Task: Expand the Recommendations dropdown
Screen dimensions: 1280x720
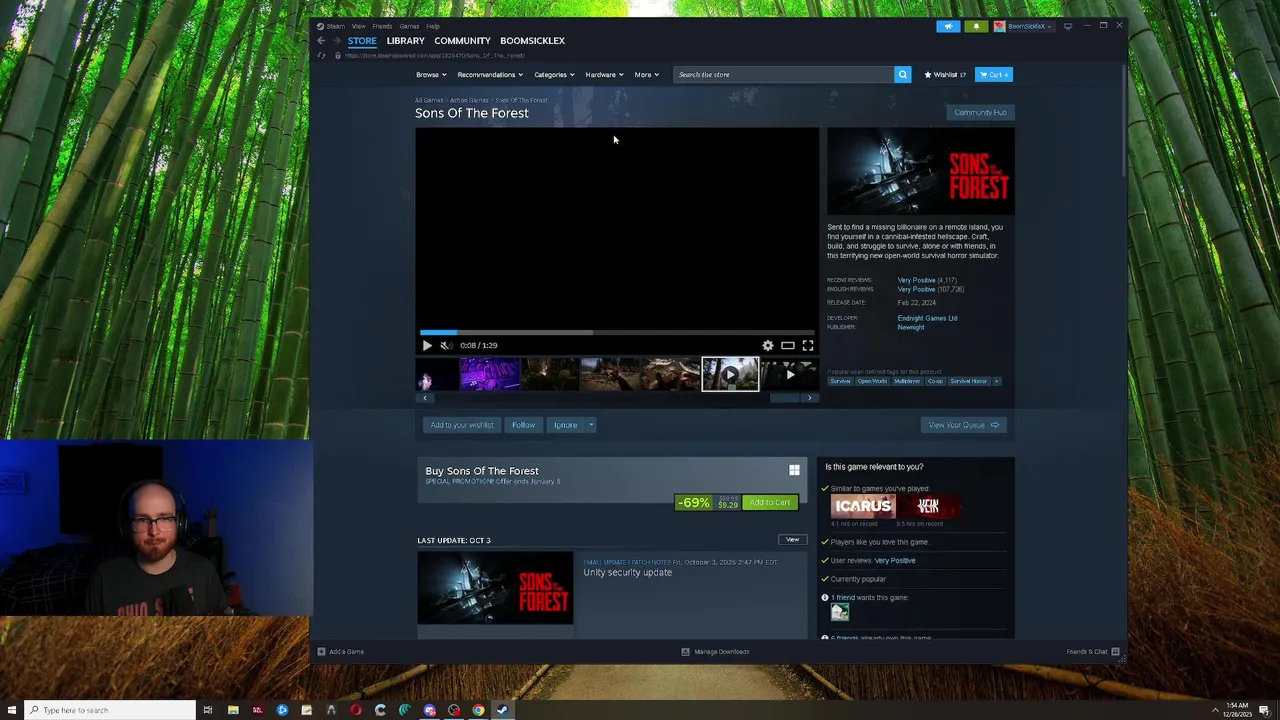Action: pos(489,74)
